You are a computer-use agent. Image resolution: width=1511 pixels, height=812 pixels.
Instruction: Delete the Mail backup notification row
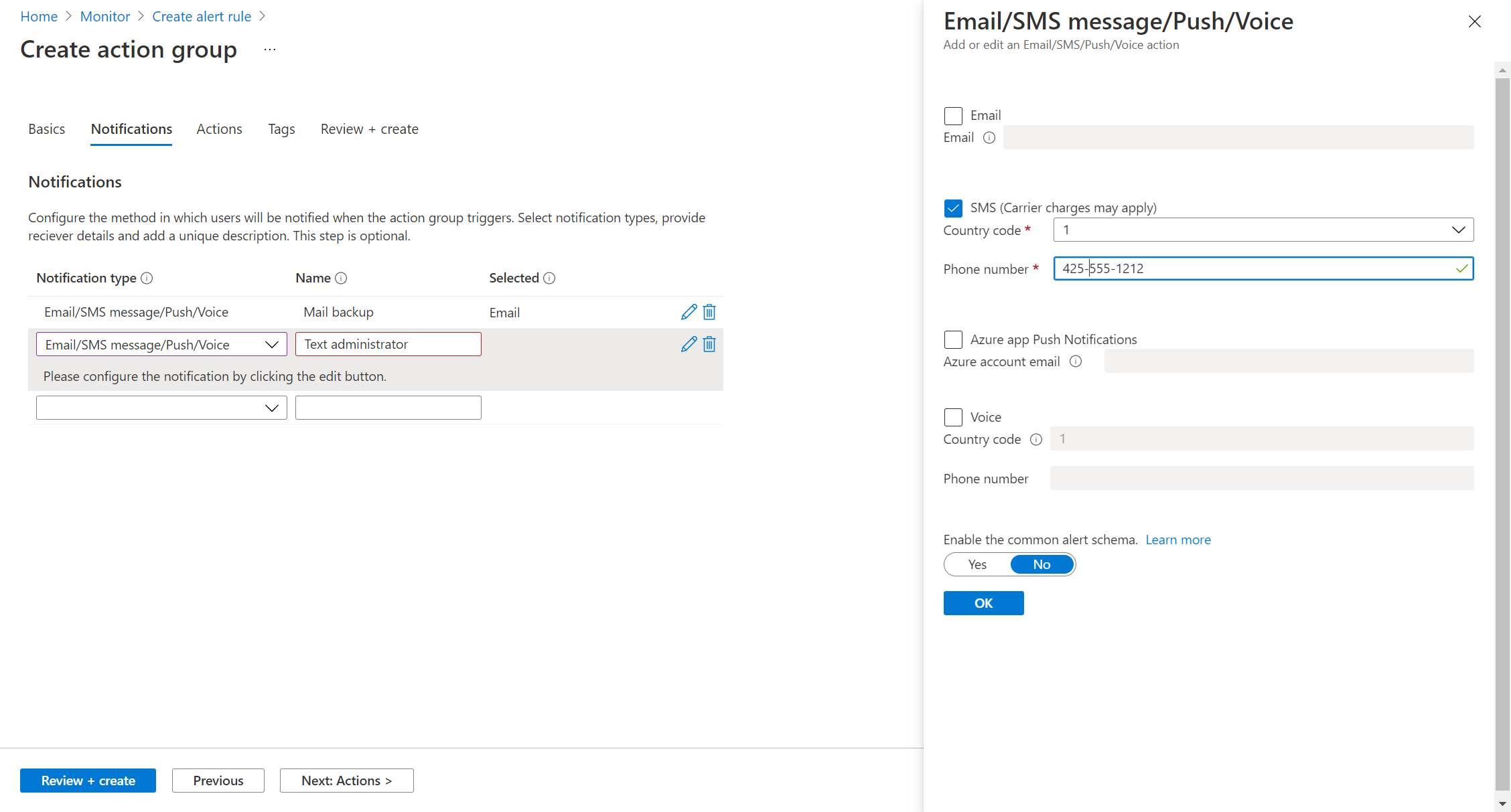(x=709, y=312)
